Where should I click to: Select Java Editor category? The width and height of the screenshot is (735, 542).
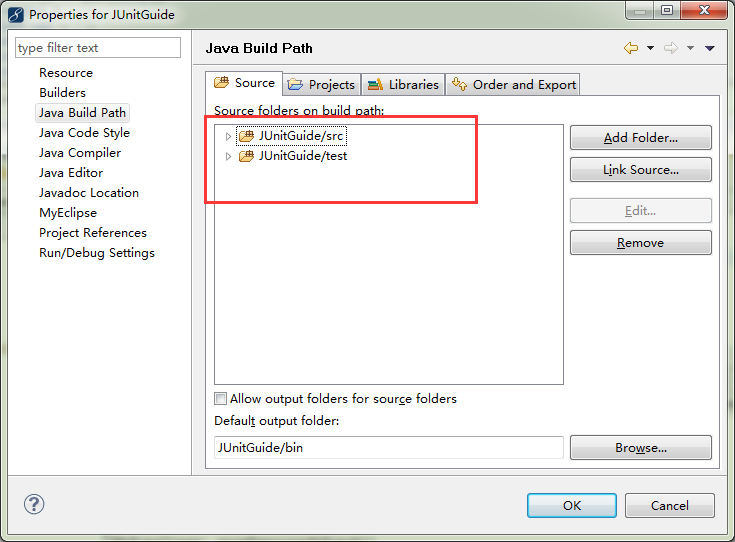(x=71, y=173)
